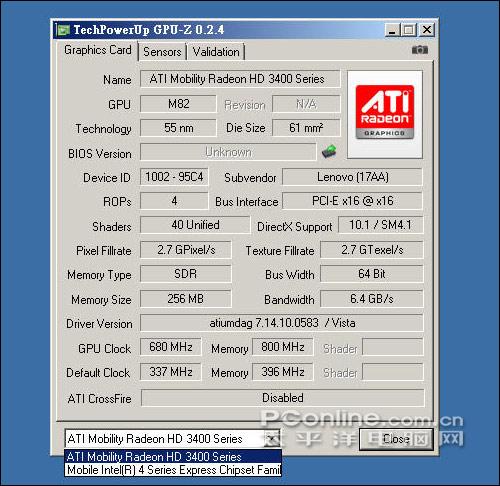500x486 pixels.
Task: Click the Close button
Action: click(x=396, y=439)
